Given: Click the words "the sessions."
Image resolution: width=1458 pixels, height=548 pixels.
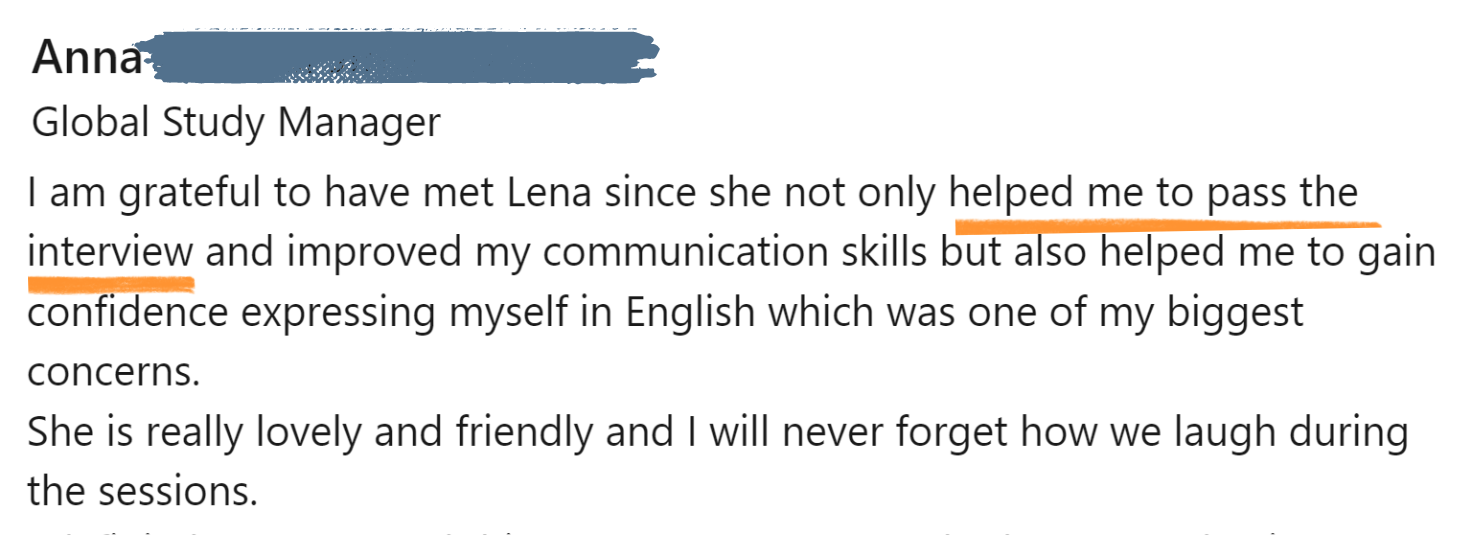Looking at the screenshot, I should [x=143, y=492].
